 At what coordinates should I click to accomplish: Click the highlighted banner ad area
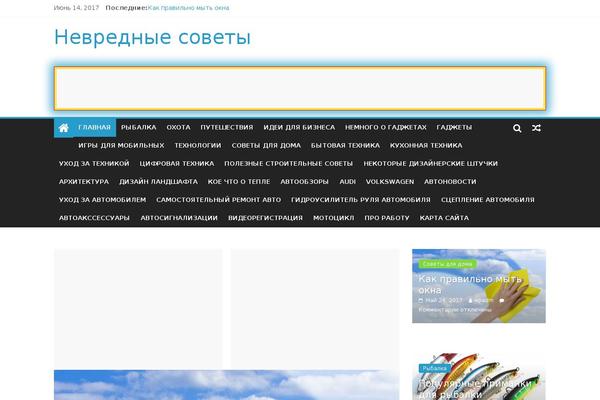(300, 88)
